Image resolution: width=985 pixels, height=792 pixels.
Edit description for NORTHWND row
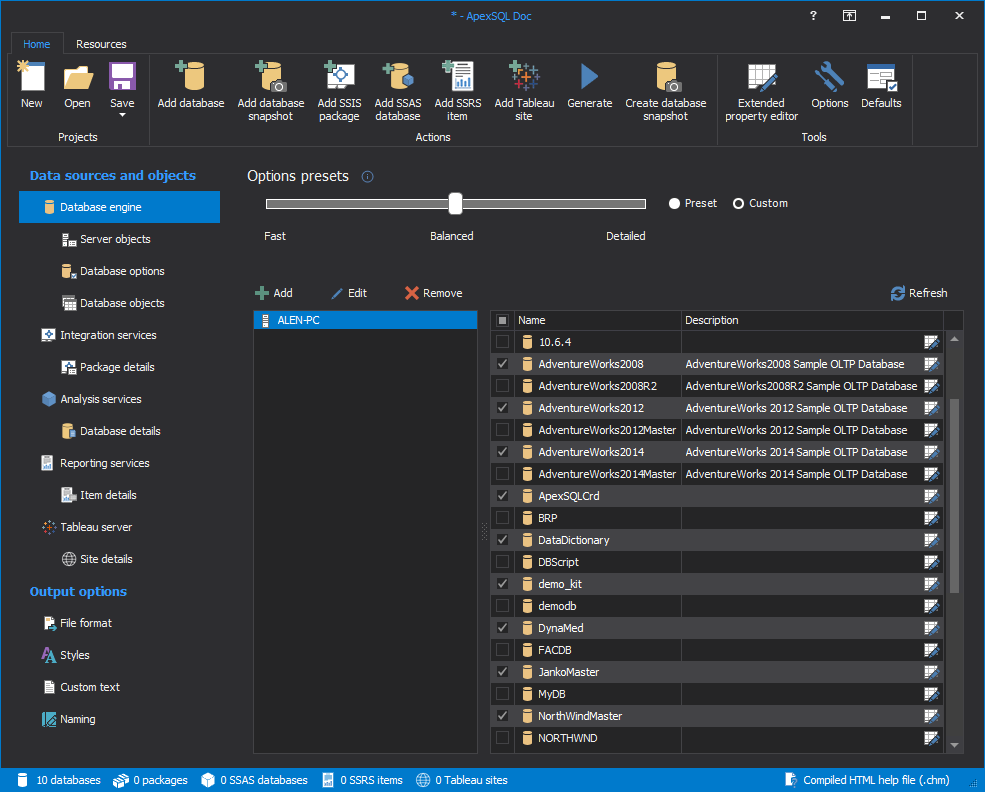tap(931, 738)
